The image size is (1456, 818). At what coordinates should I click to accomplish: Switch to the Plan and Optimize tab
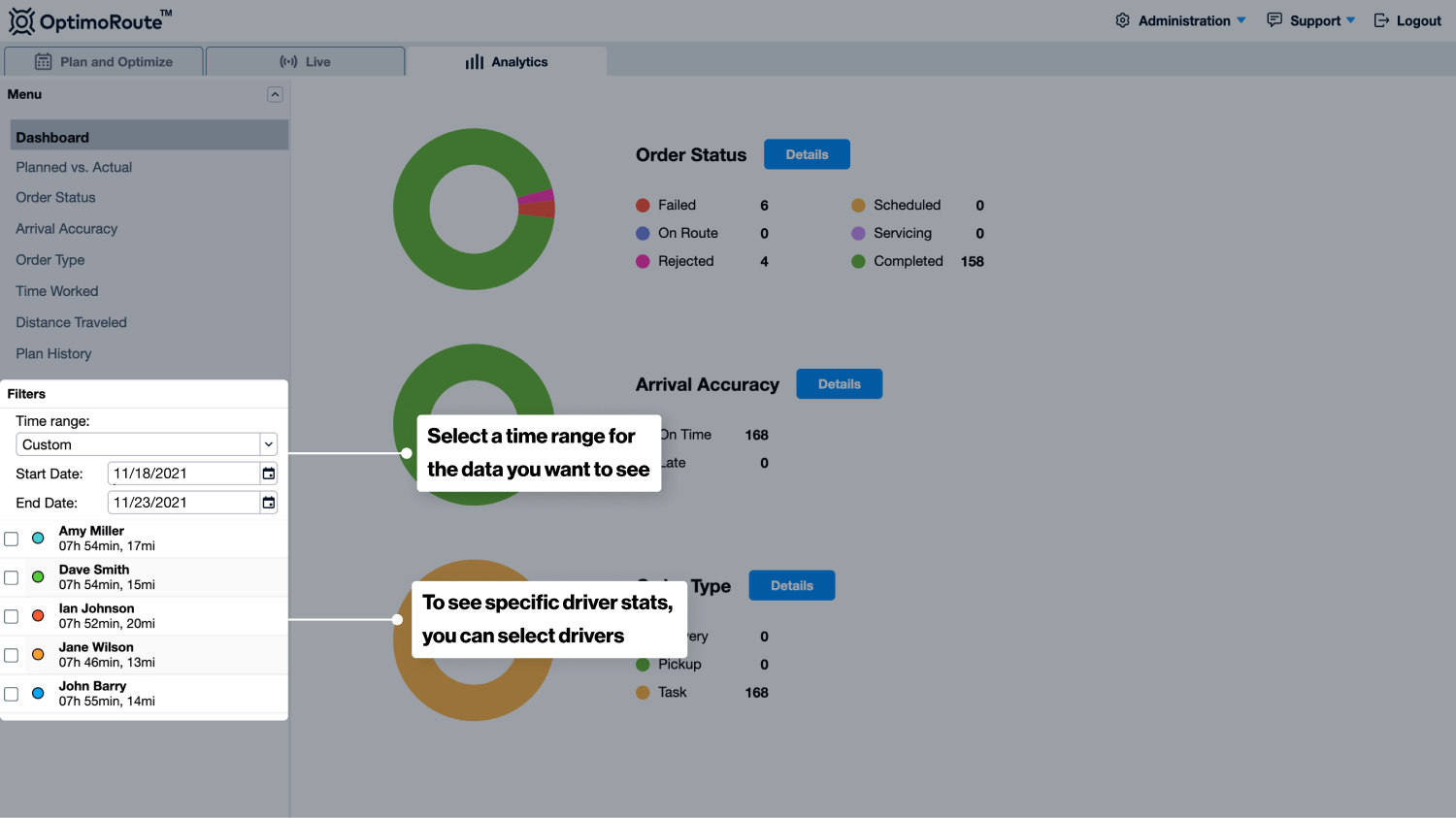[x=104, y=62]
